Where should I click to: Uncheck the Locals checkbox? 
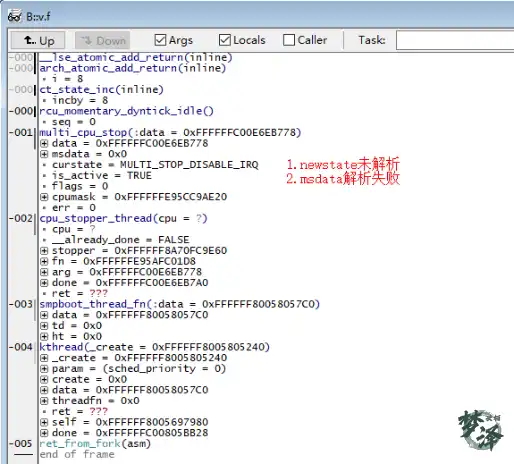pos(225,40)
